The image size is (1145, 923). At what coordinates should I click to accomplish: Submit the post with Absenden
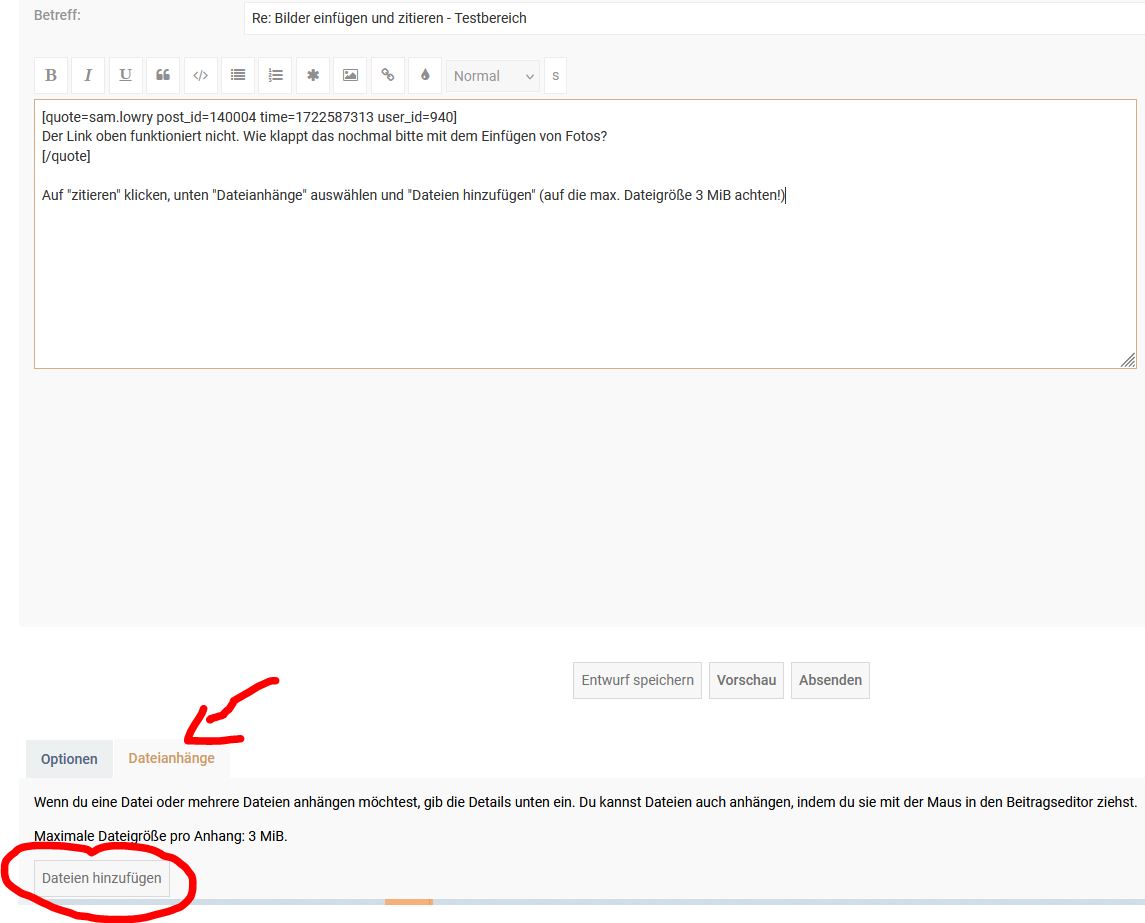[x=830, y=680]
